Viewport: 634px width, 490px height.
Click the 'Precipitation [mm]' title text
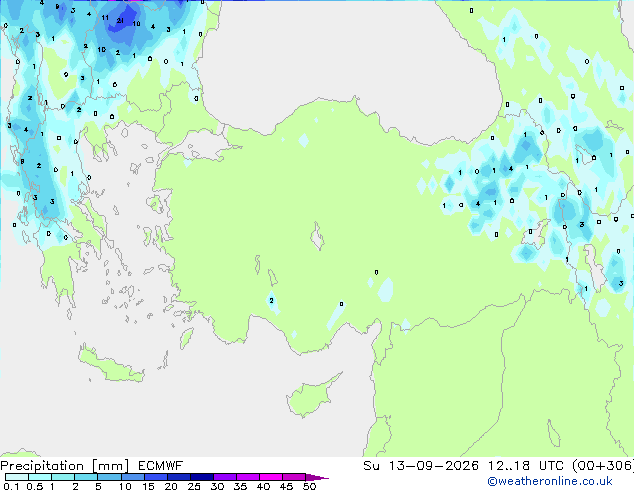[x=65, y=466]
